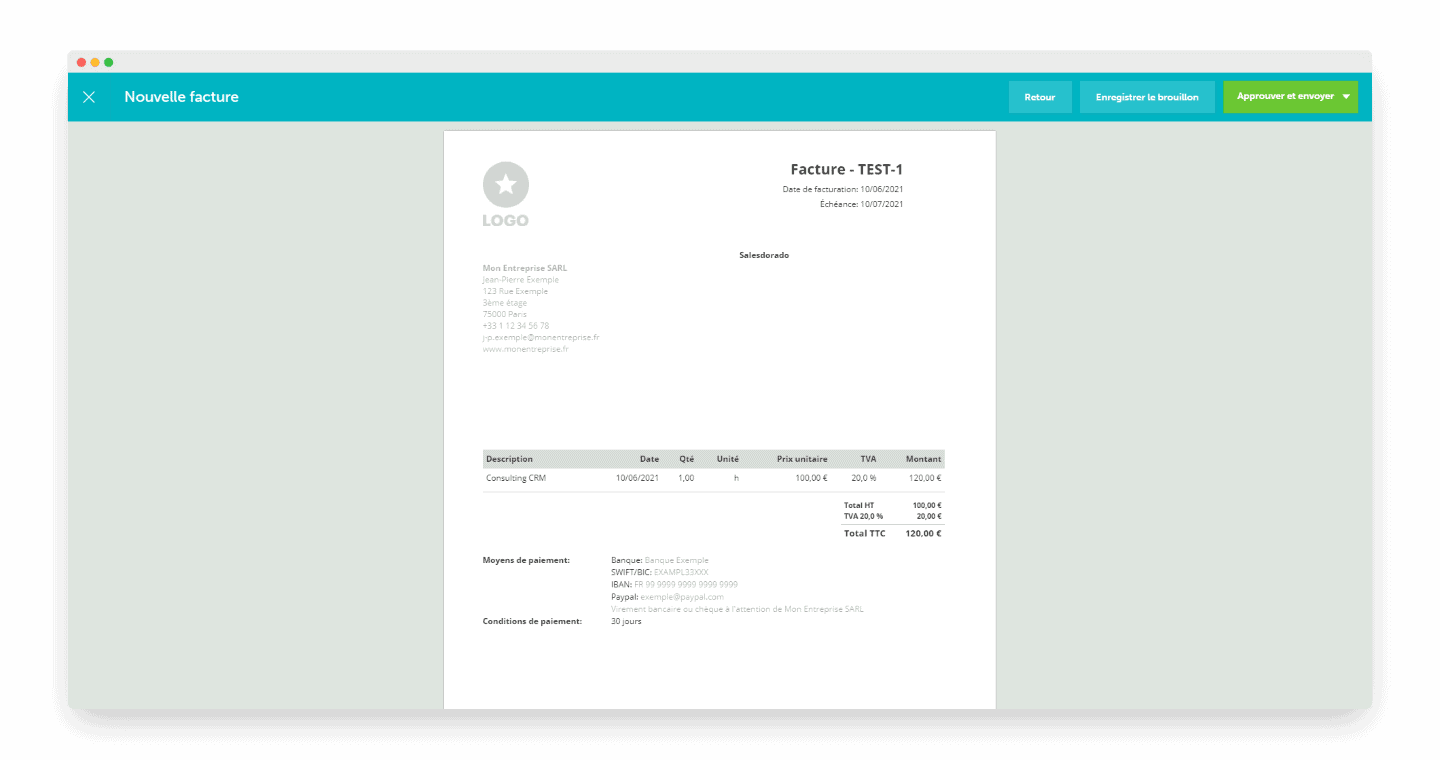Click the 123 Rue Exemple address line
Image resolution: width=1440 pixels, height=760 pixels.
point(515,291)
